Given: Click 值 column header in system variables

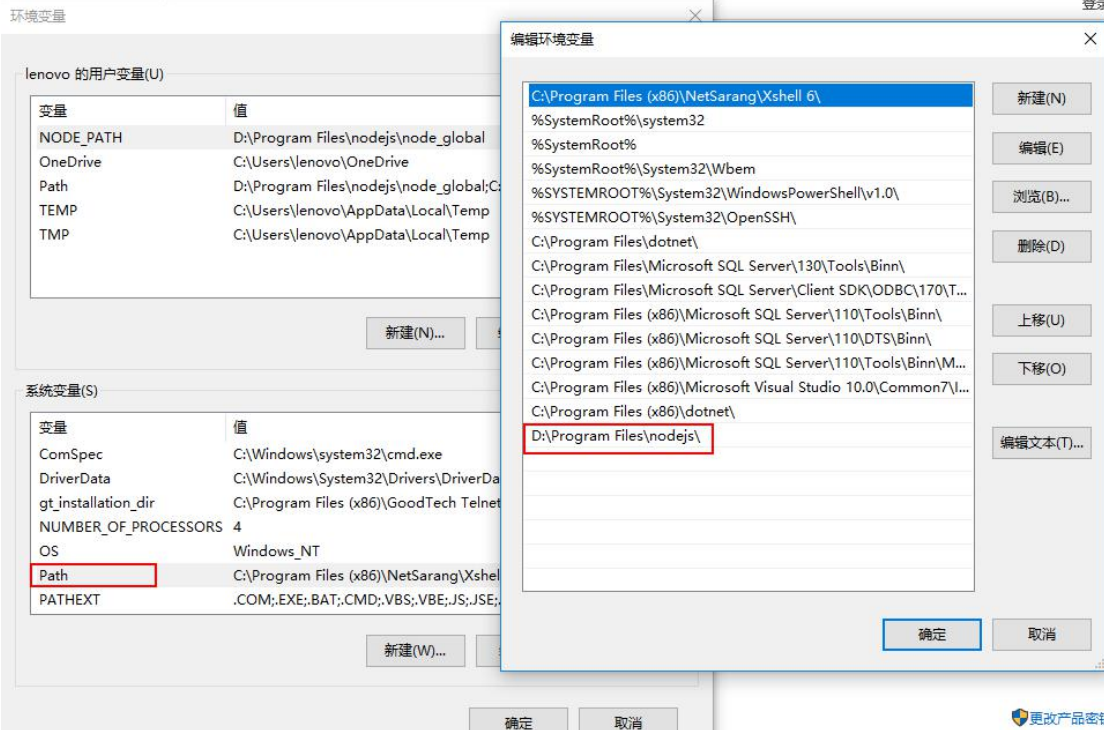Looking at the screenshot, I should [x=363, y=427].
